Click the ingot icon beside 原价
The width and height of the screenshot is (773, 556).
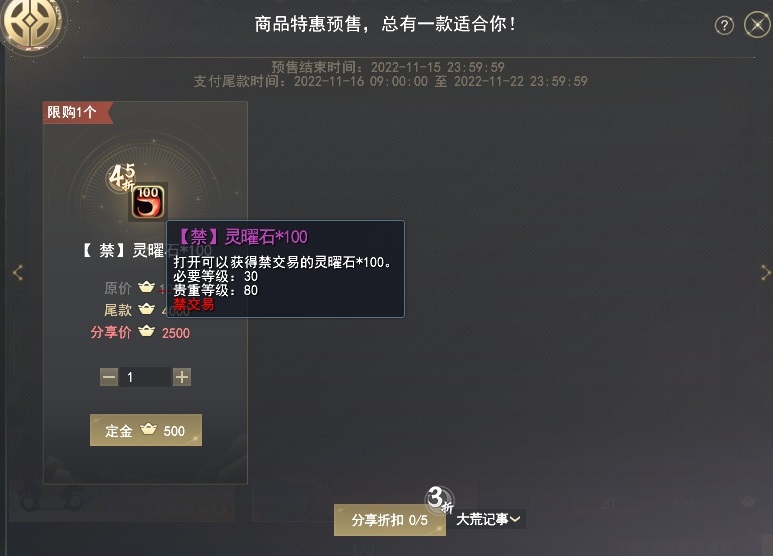pyautogui.click(x=146, y=287)
